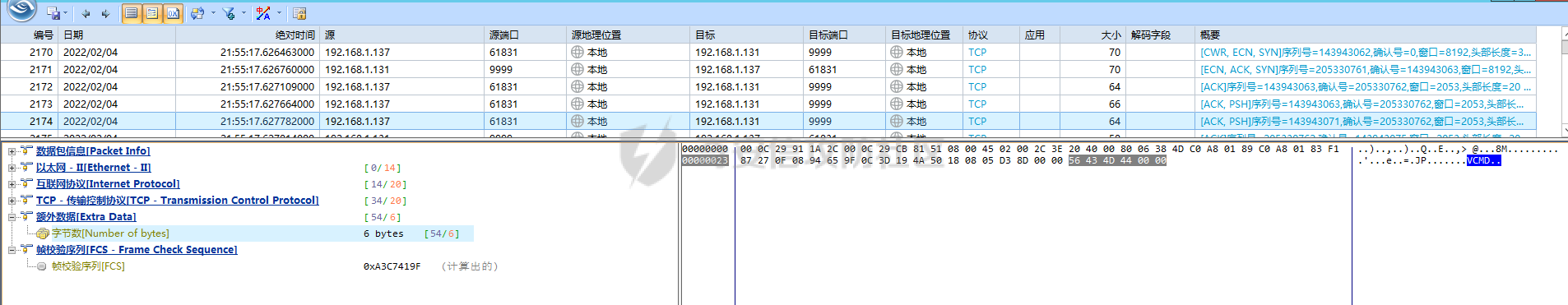The height and width of the screenshot is (305, 1568).
Task: Click the language translate icon
Action: [263, 13]
